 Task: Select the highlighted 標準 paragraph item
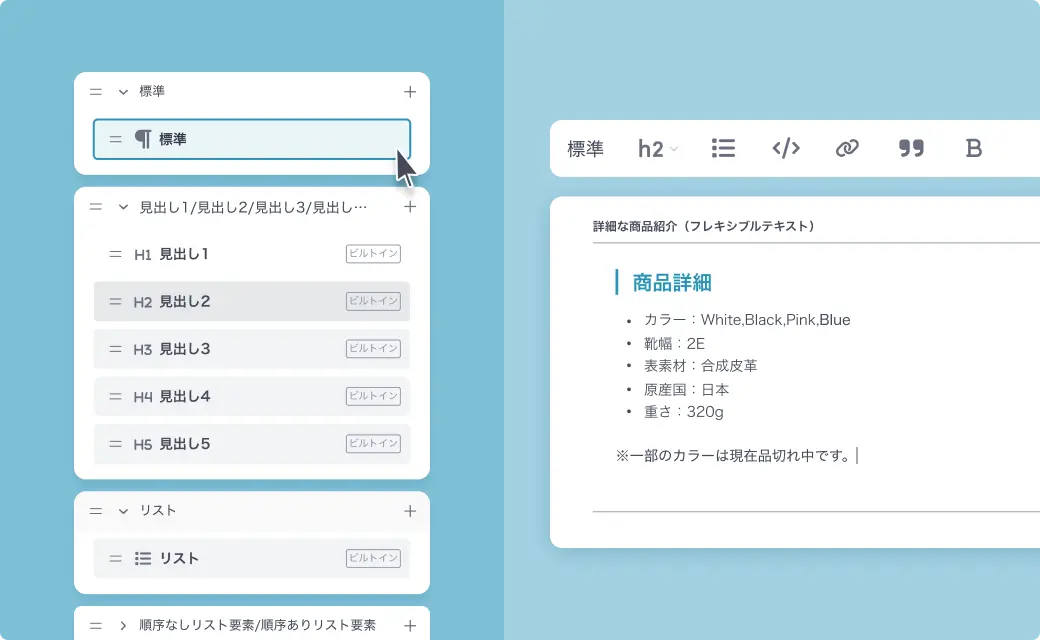pos(251,139)
